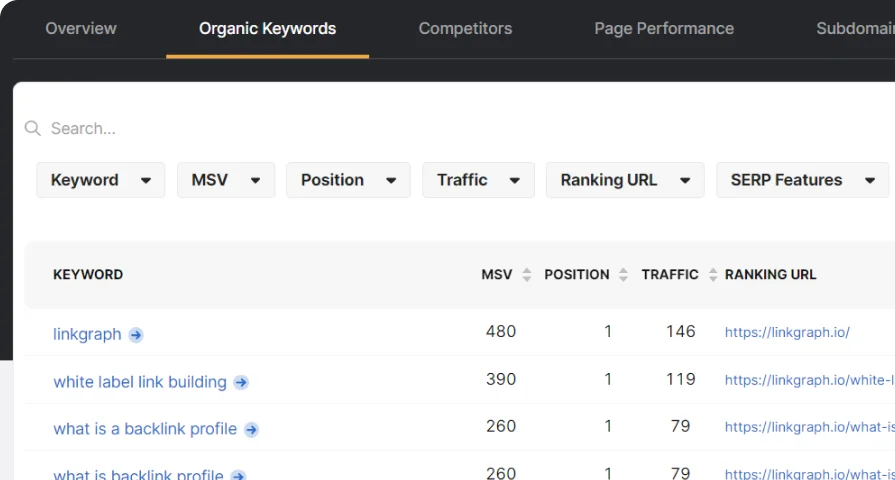Sort table by Position column arrows
Viewport: 895px width, 480px height.
(x=623, y=275)
